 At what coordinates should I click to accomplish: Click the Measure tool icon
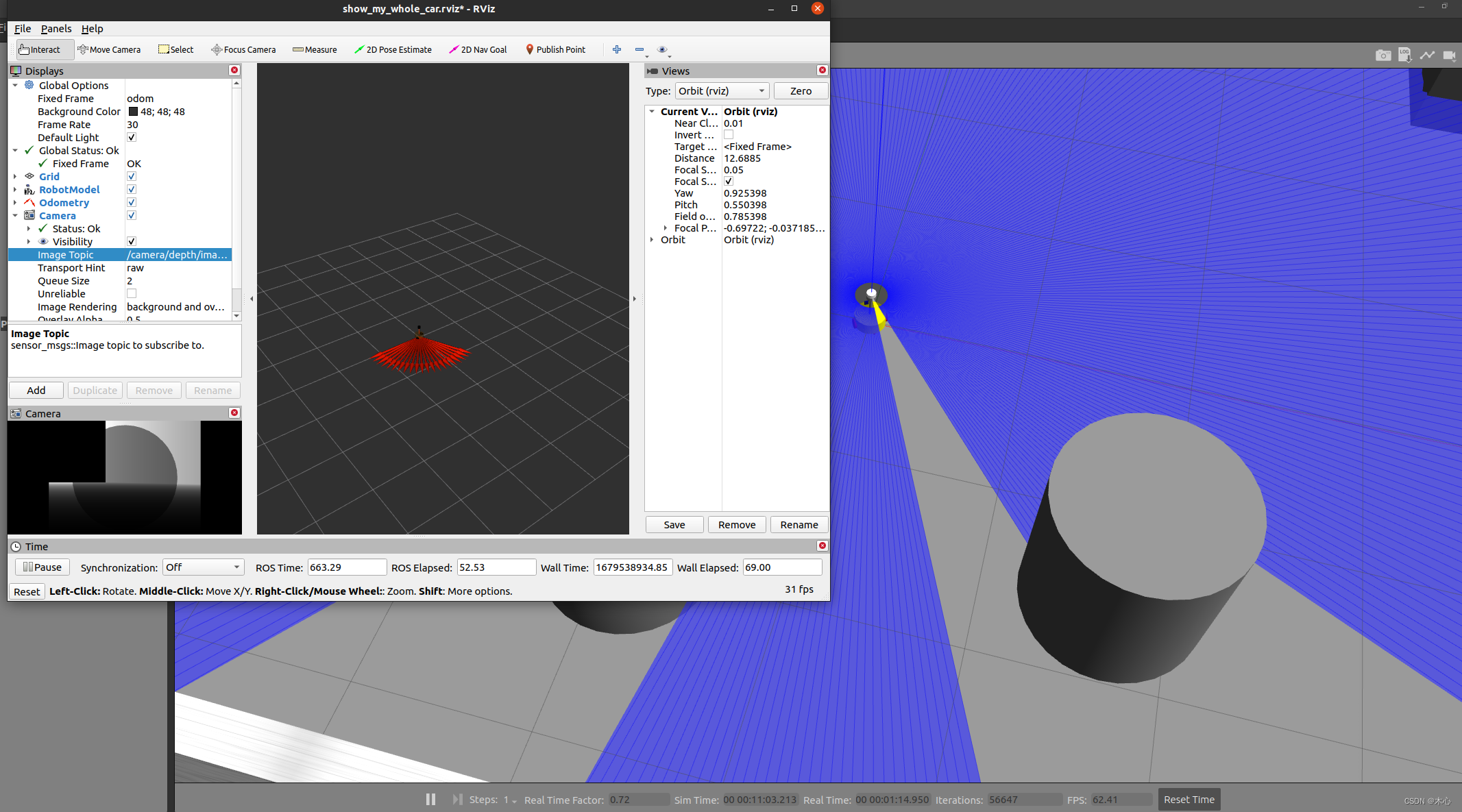tap(297, 49)
